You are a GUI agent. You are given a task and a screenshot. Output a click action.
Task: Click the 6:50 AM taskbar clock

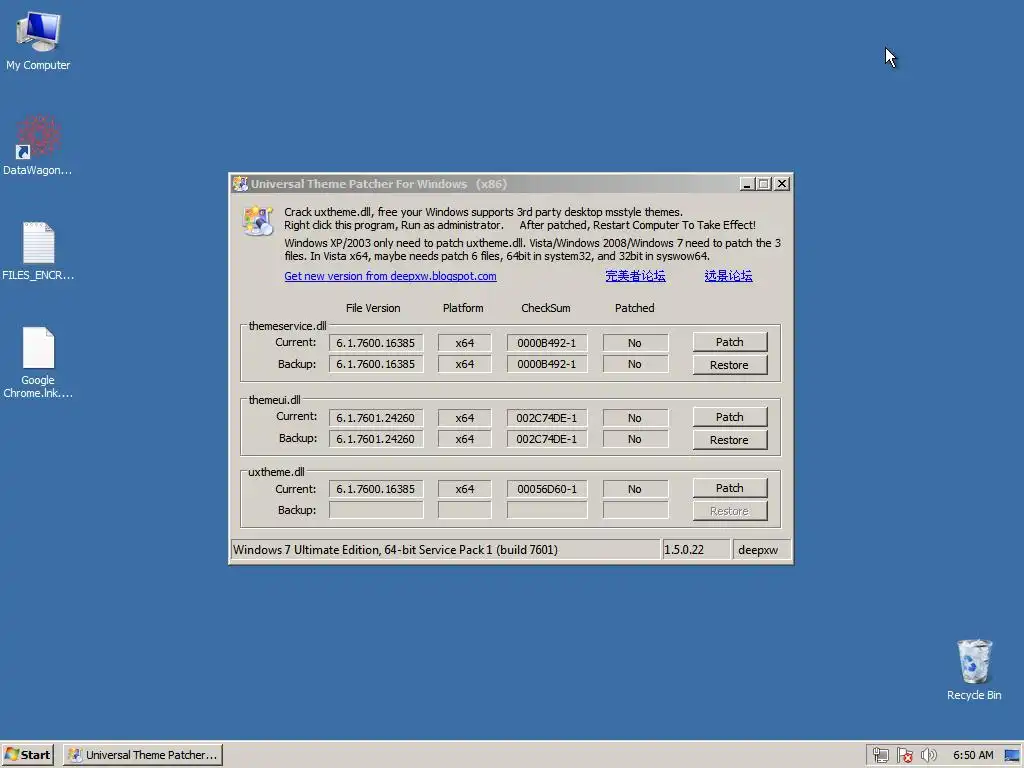coord(973,755)
